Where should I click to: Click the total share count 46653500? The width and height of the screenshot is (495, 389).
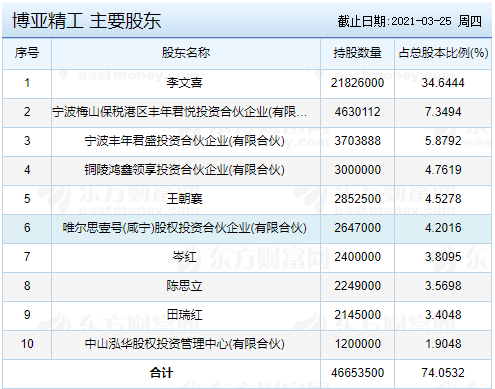click(x=357, y=373)
